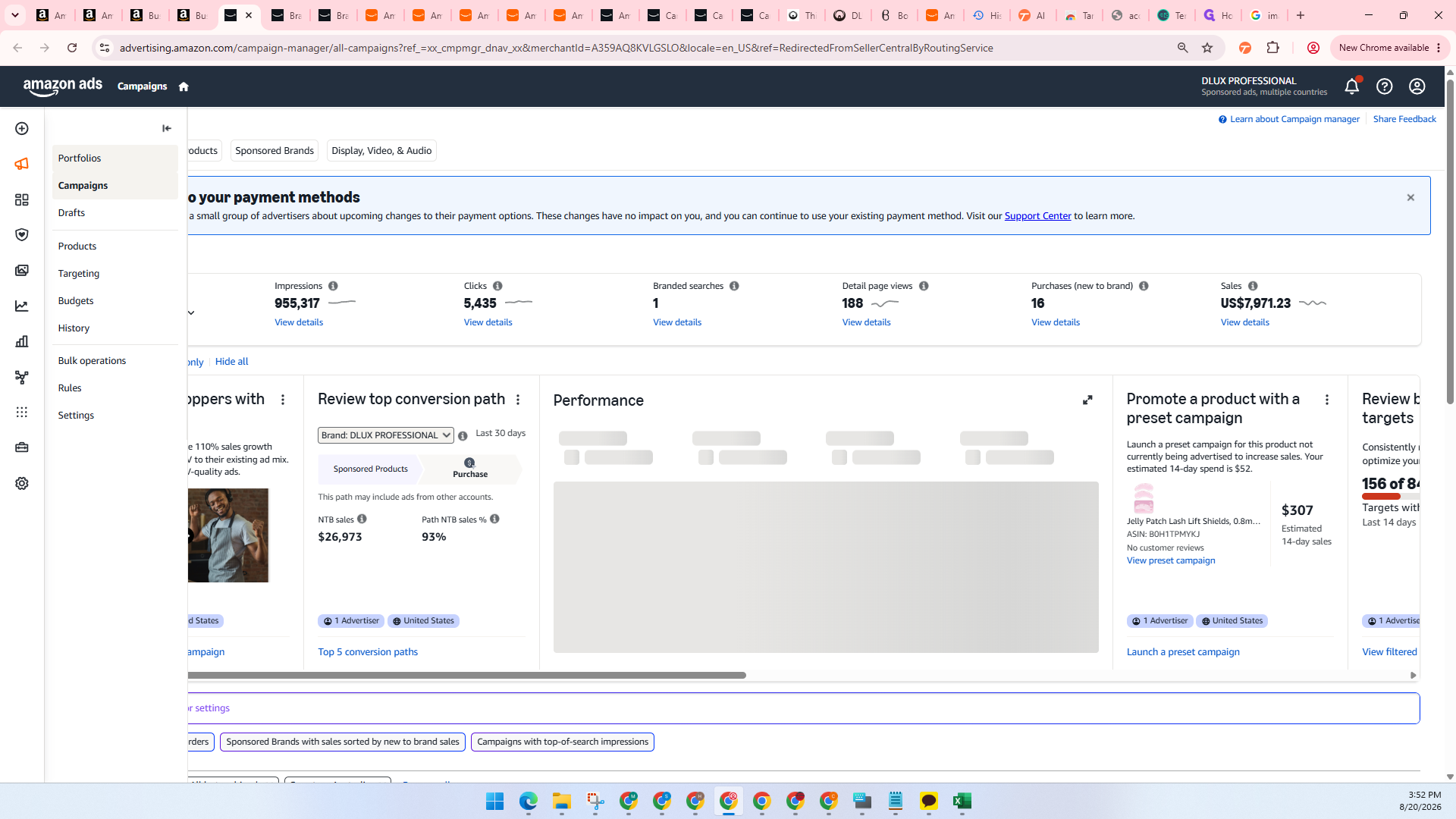Open the line chart insights rail icon
The image size is (1456, 819).
click(22, 306)
